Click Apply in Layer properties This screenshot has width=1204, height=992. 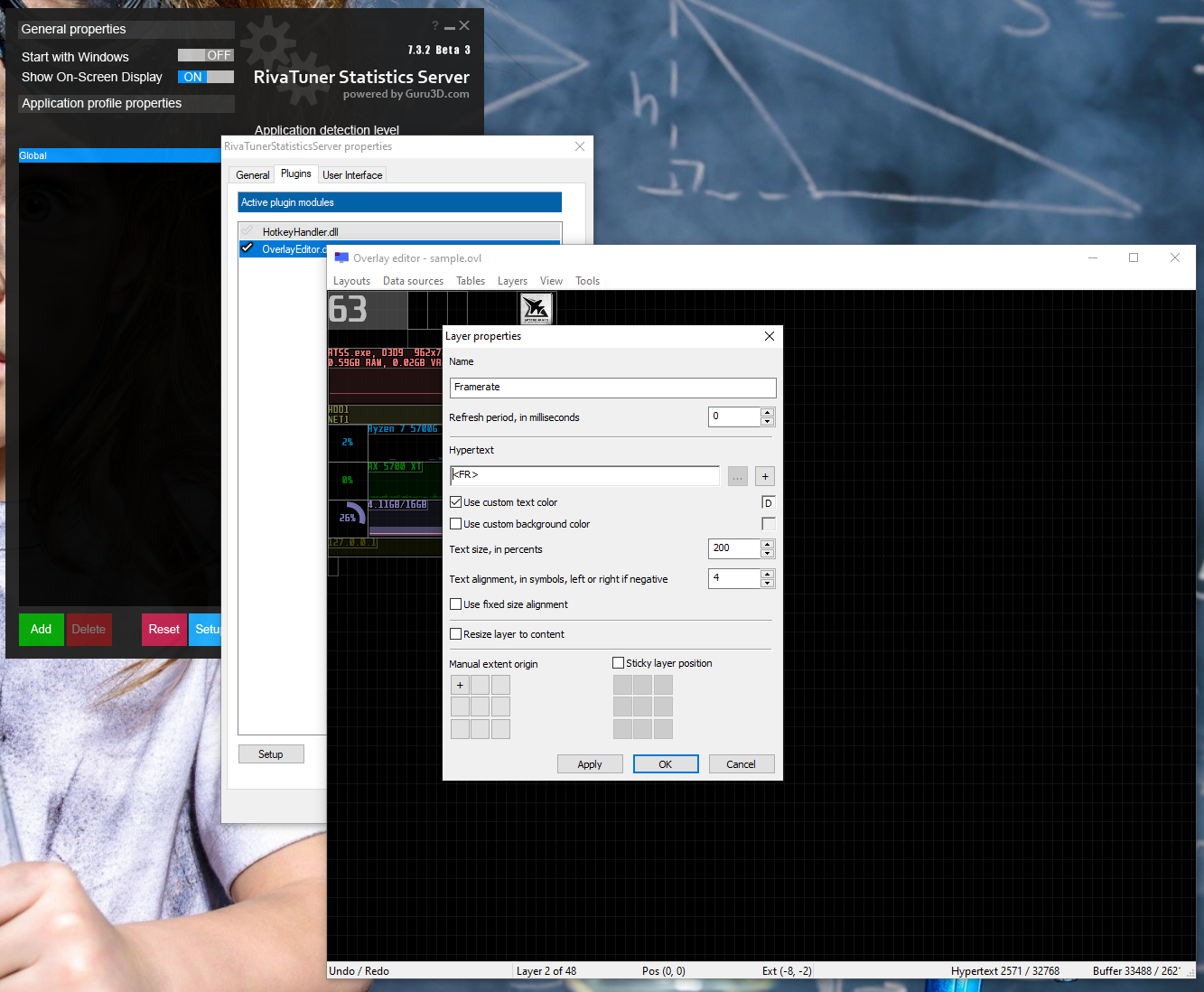tap(590, 764)
